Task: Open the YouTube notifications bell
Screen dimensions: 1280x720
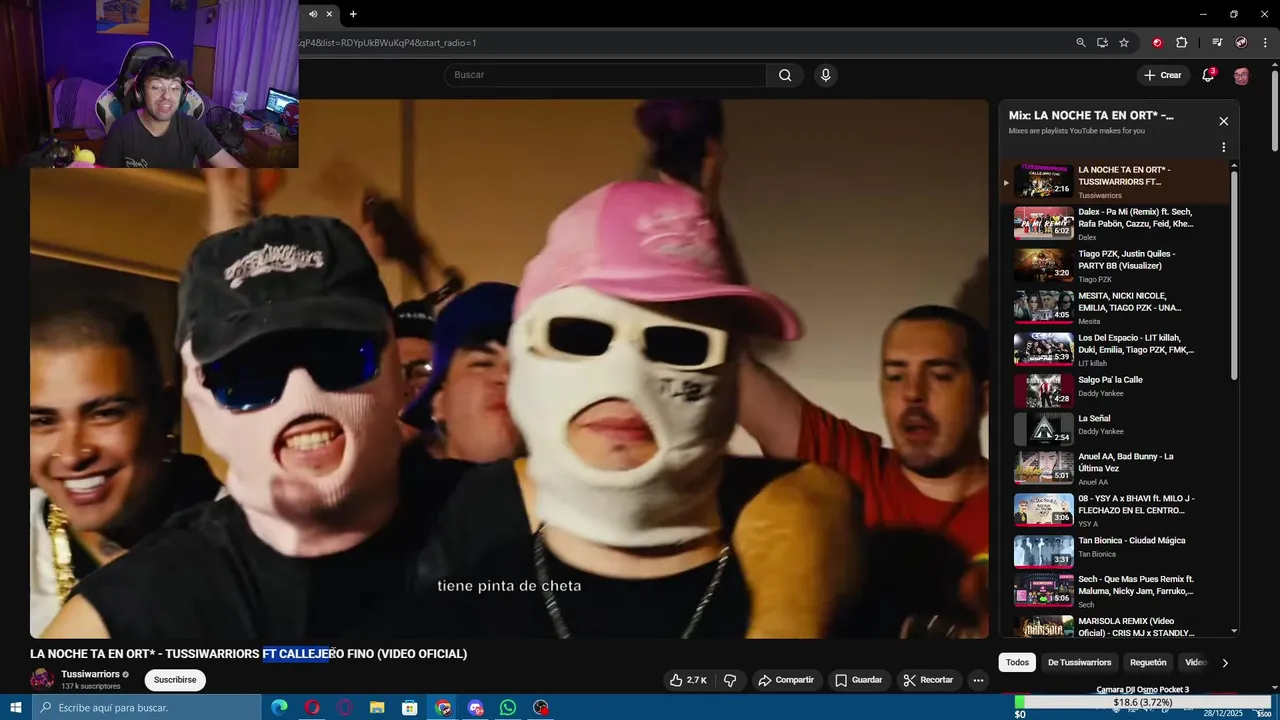Action: 1208,75
